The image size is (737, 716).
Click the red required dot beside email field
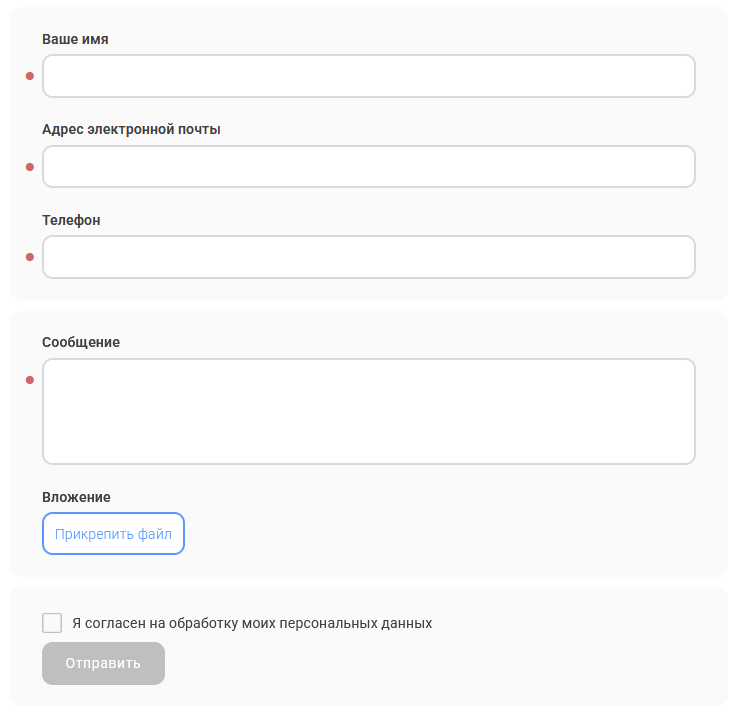pos(30,167)
